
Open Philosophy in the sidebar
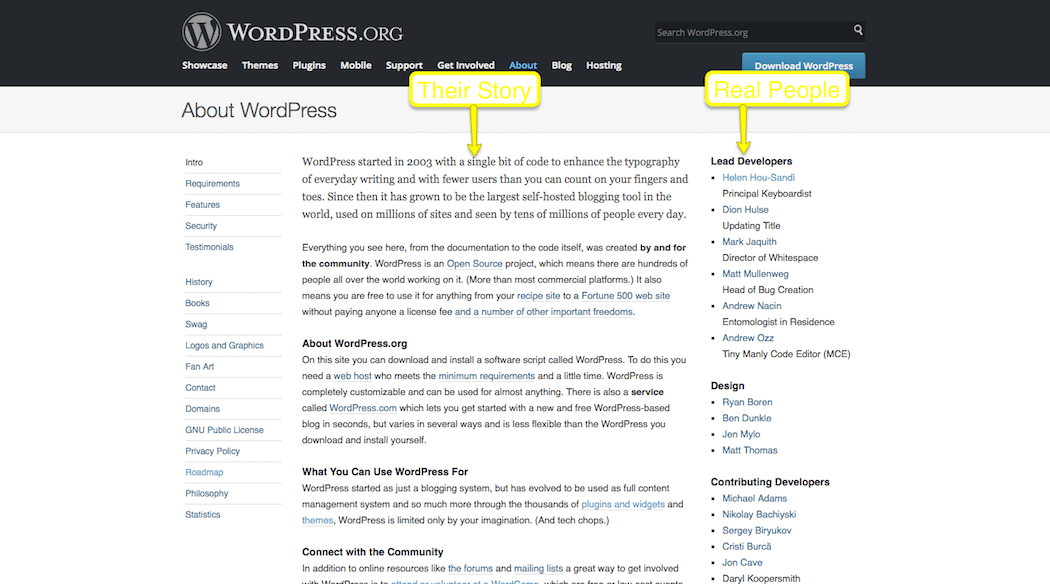pos(207,494)
